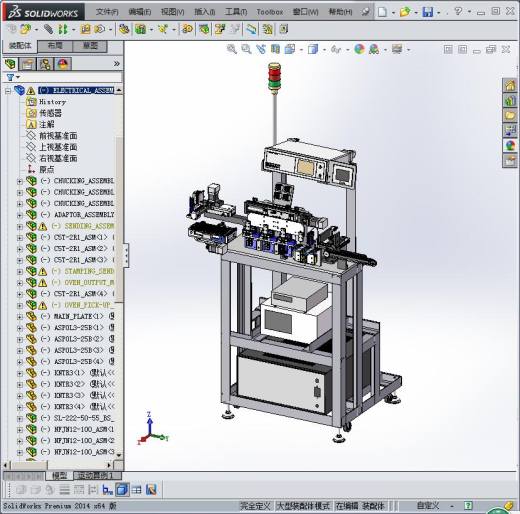
Task: Switch to the DisplayManager tab icon
Action: click(x=63, y=64)
